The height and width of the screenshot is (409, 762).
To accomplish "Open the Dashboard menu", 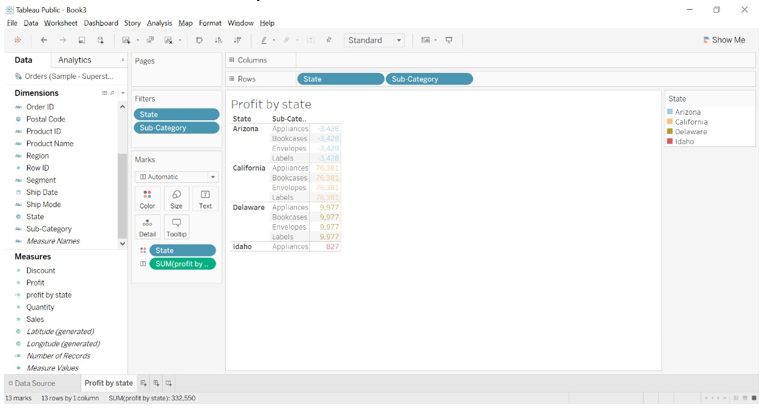I will [101, 23].
